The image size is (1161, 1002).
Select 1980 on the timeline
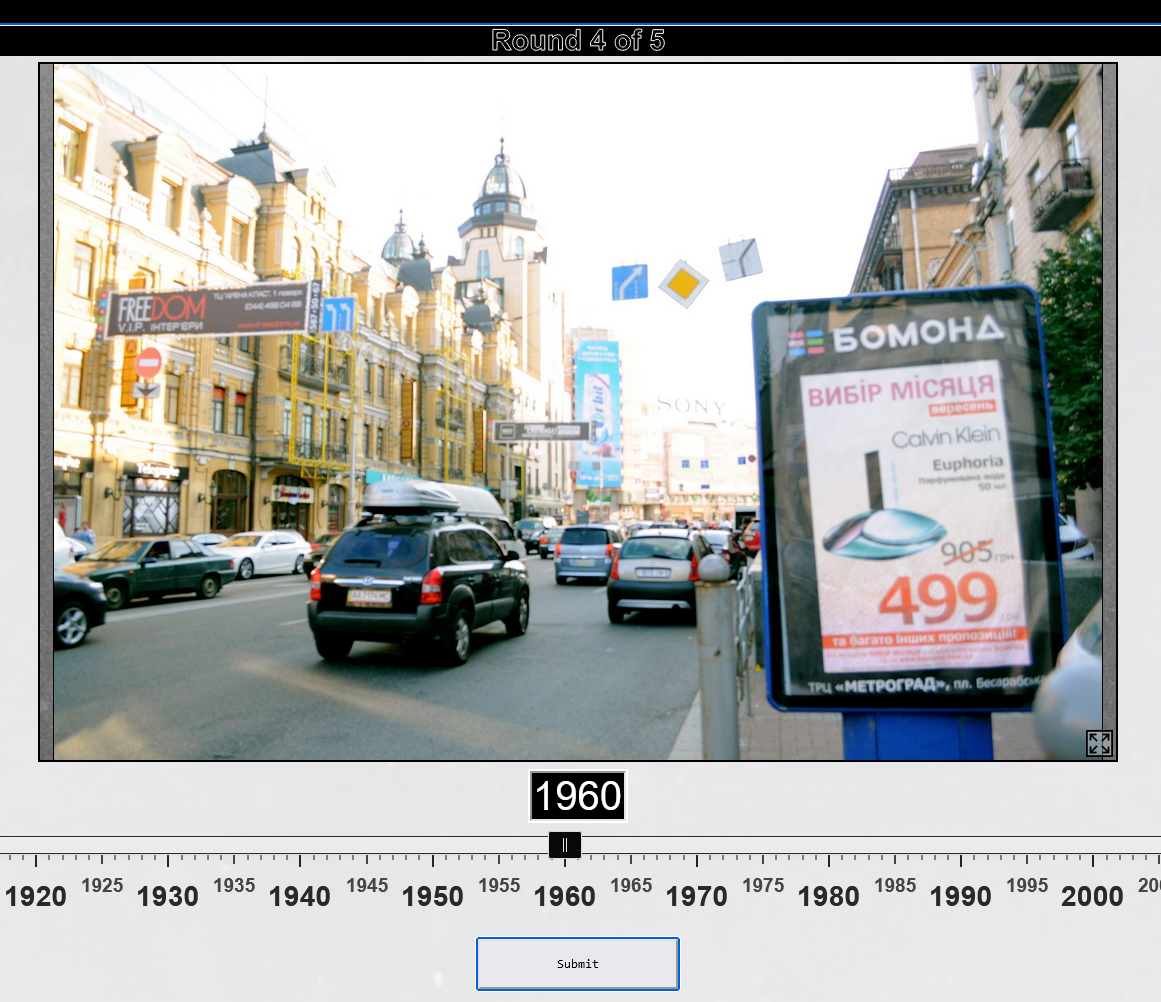pyautogui.click(x=829, y=896)
